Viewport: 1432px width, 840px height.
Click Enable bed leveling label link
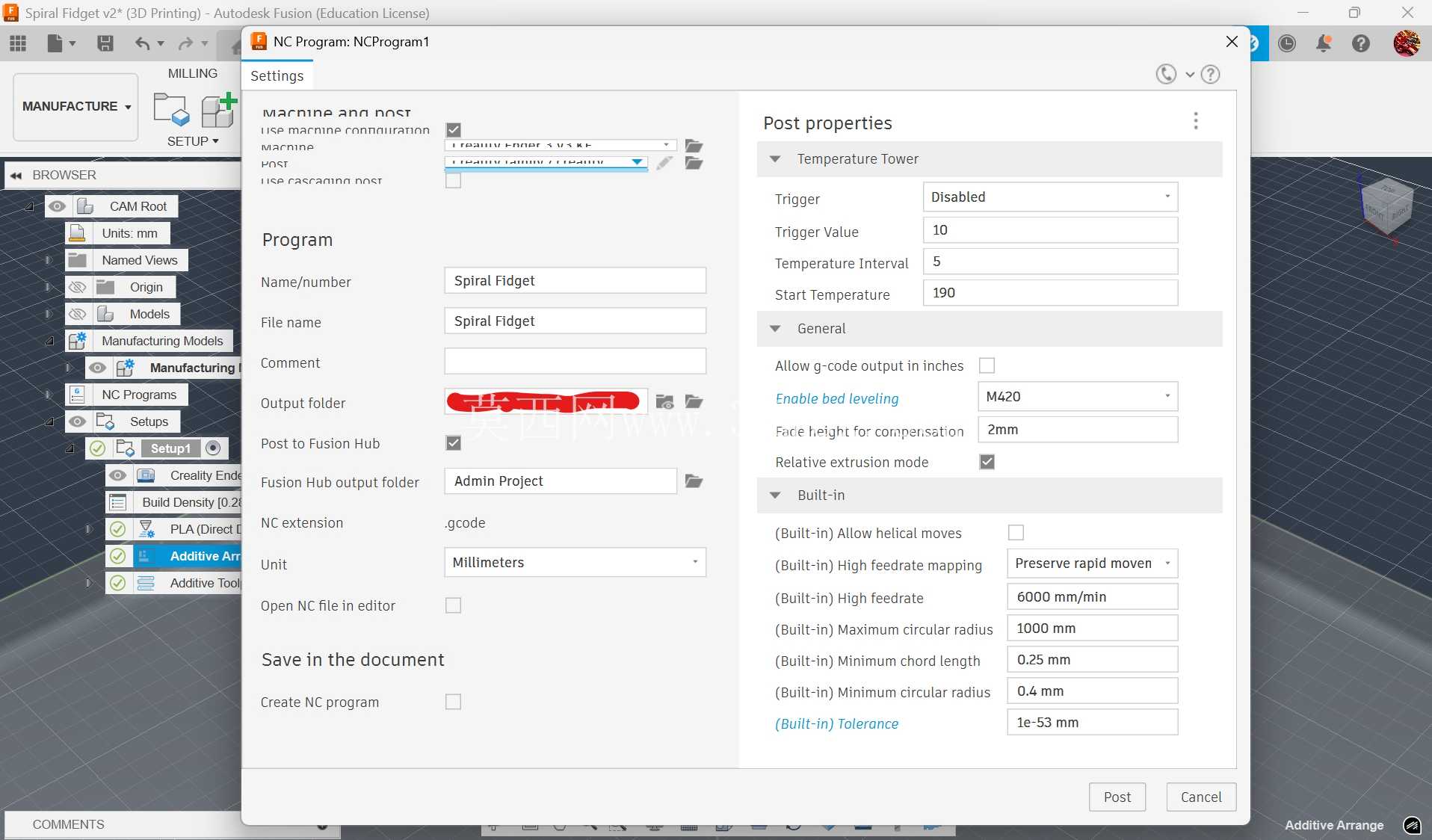tap(837, 398)
